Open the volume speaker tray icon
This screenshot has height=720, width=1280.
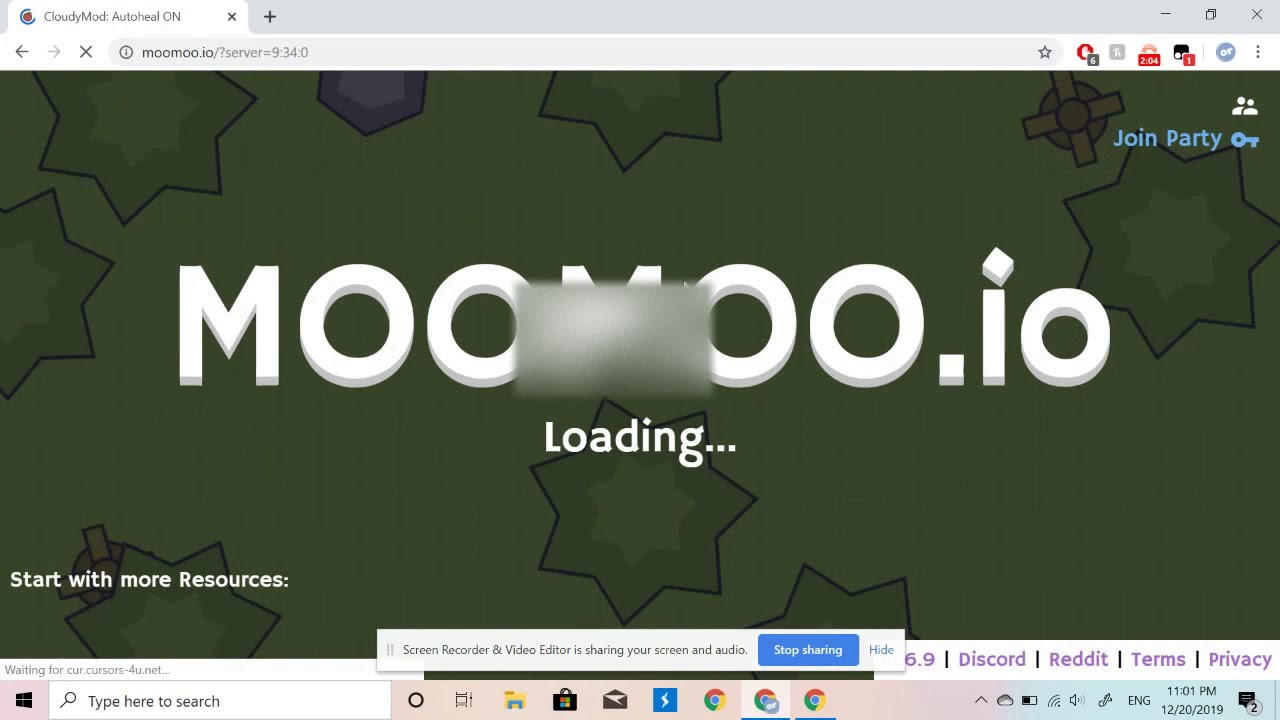tap(1077, 701)
